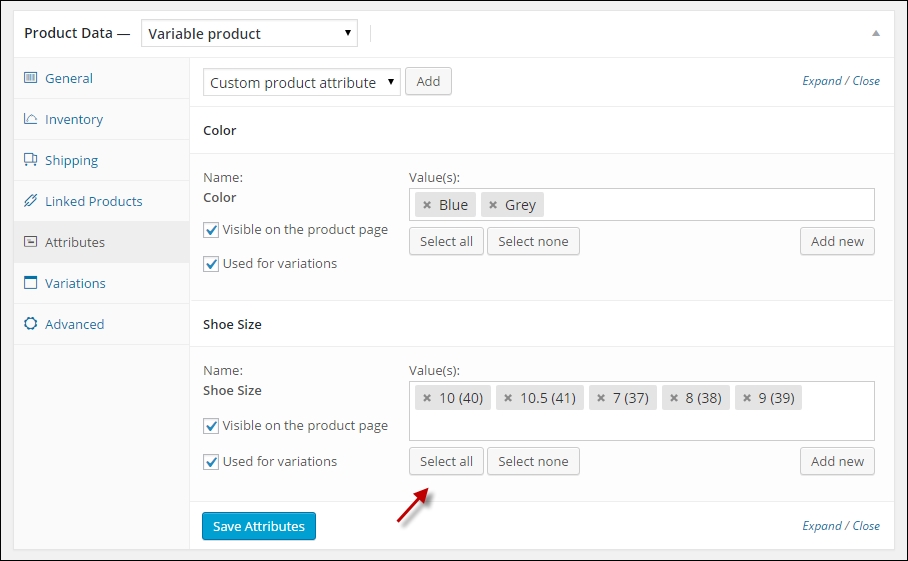The width and height of the screenshot is (908, 561).
Task: Remove the 9 (39) shoe size
Action: coord(747,398)
